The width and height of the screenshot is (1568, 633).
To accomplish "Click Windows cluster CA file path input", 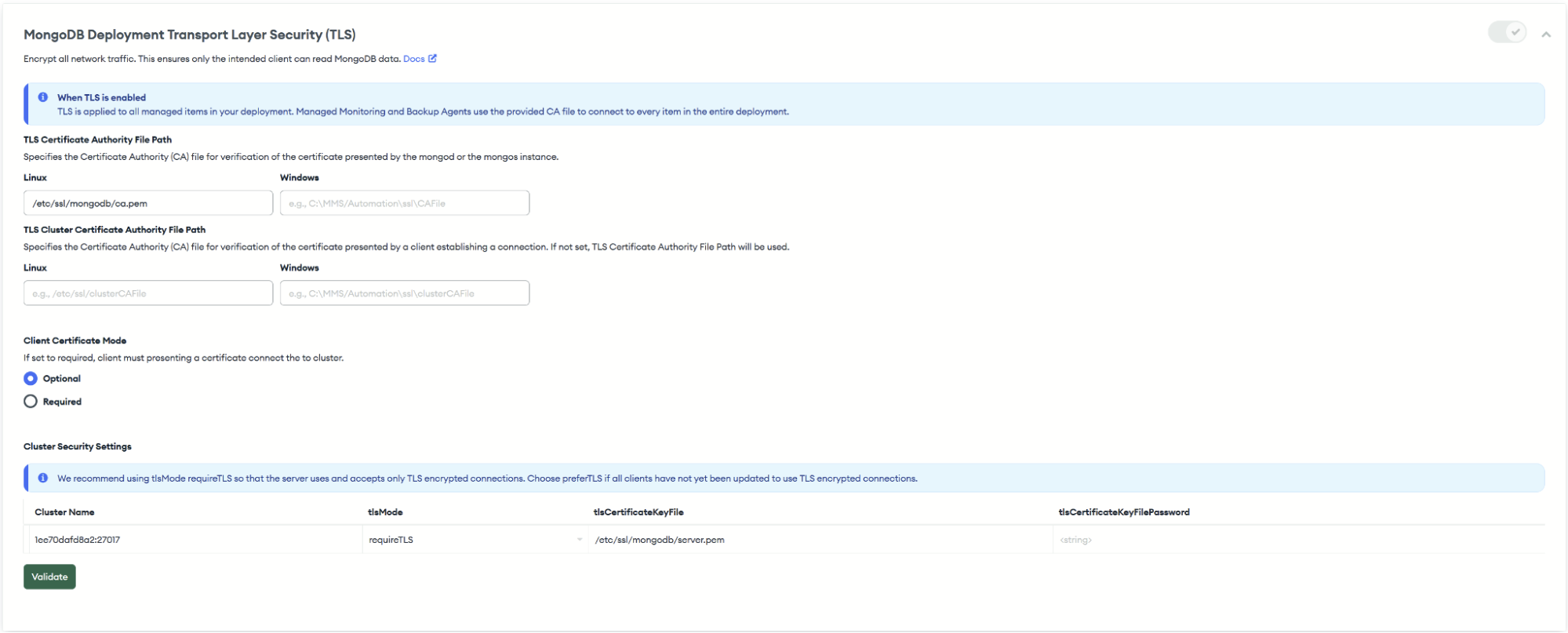I will click(404, 293).
